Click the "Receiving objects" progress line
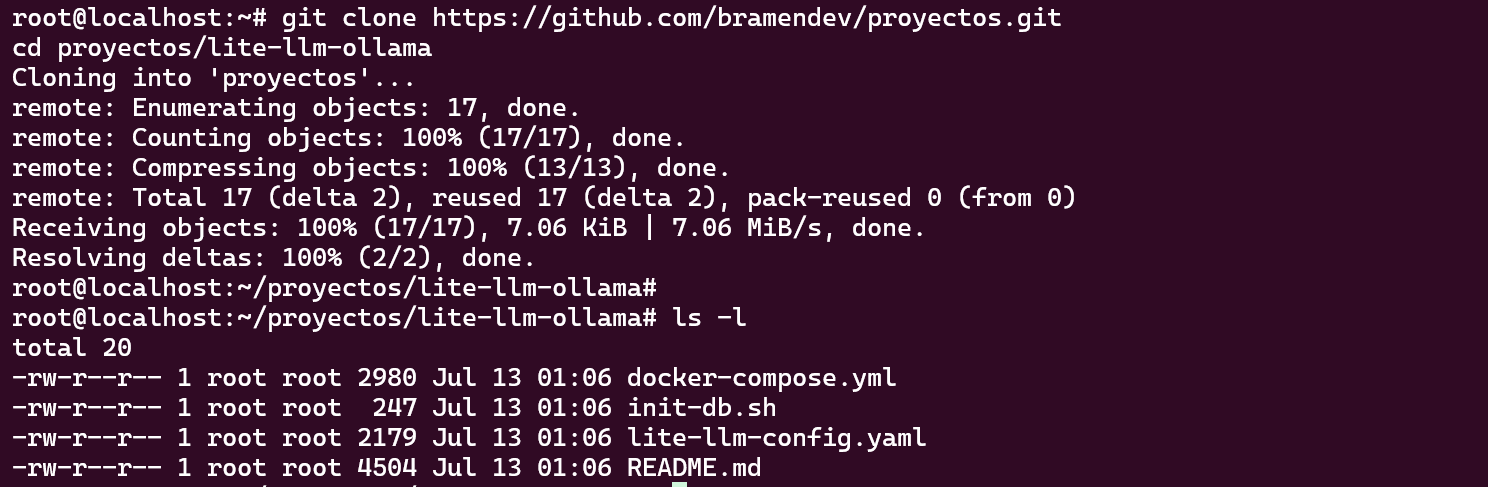Viewport: 1488px width, 487px height. coord(468,228)
